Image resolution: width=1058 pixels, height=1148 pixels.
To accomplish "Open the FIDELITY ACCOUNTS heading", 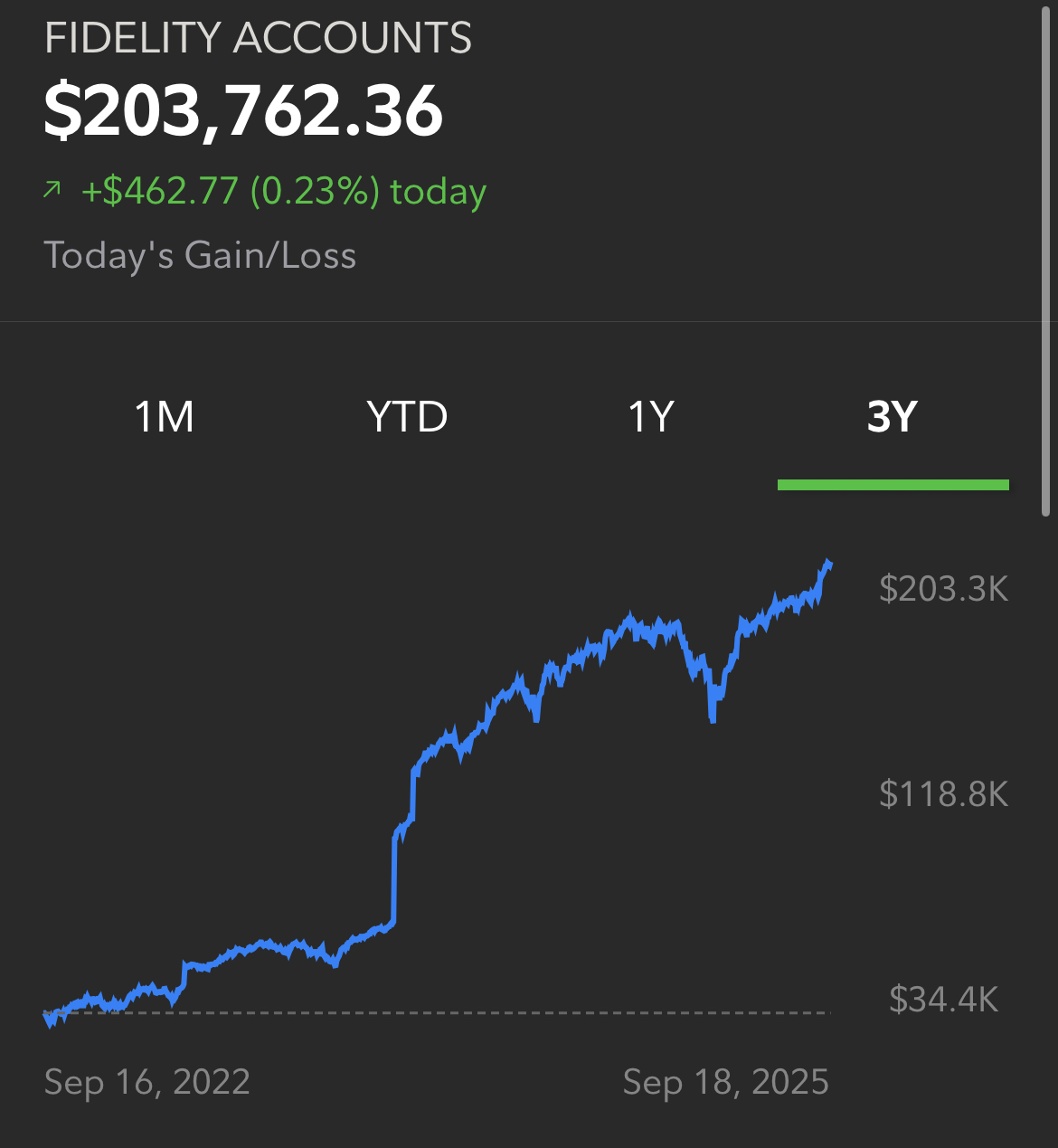I will click(258, 39).
